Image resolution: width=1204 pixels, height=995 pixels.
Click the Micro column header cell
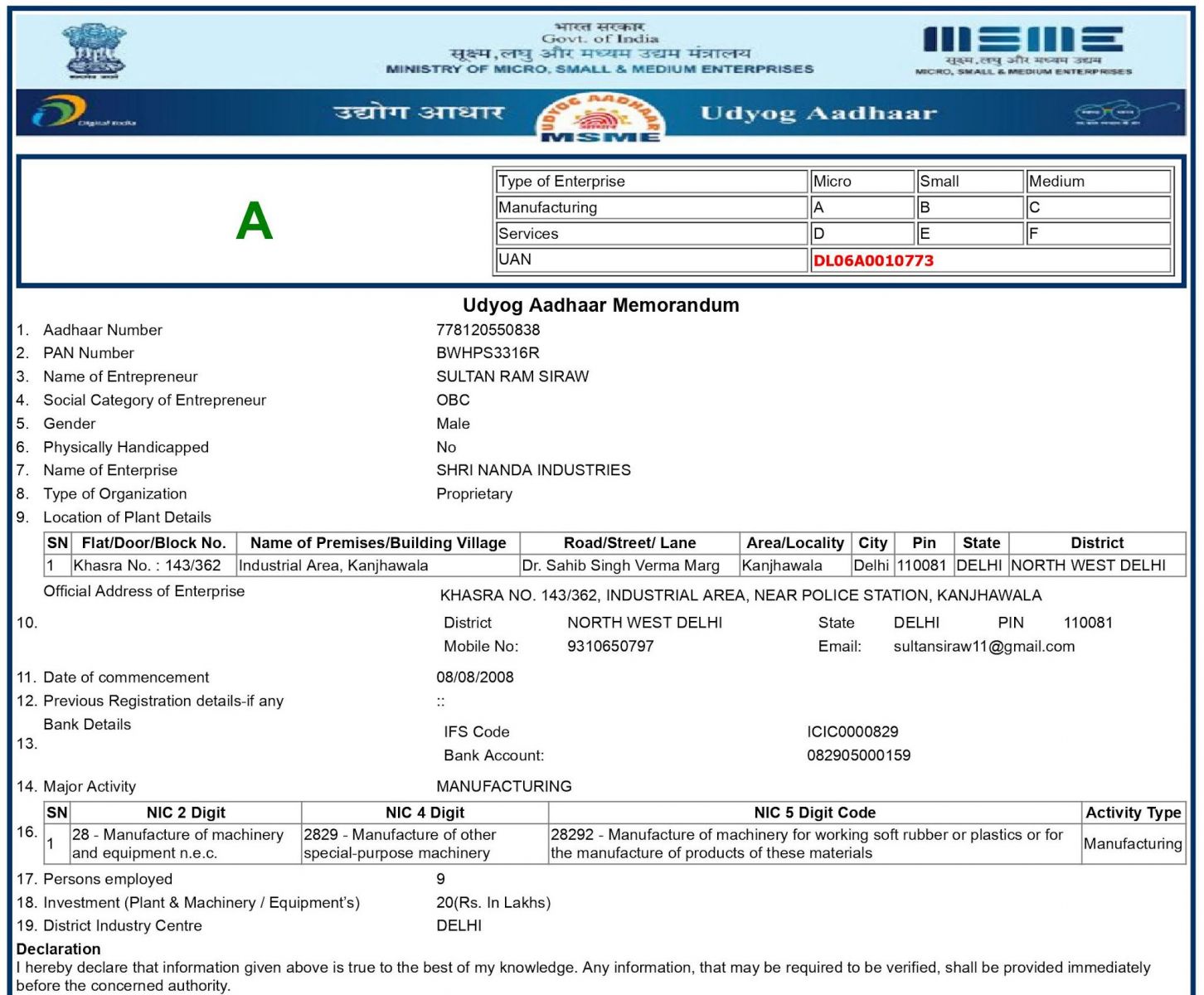(862, 182)
